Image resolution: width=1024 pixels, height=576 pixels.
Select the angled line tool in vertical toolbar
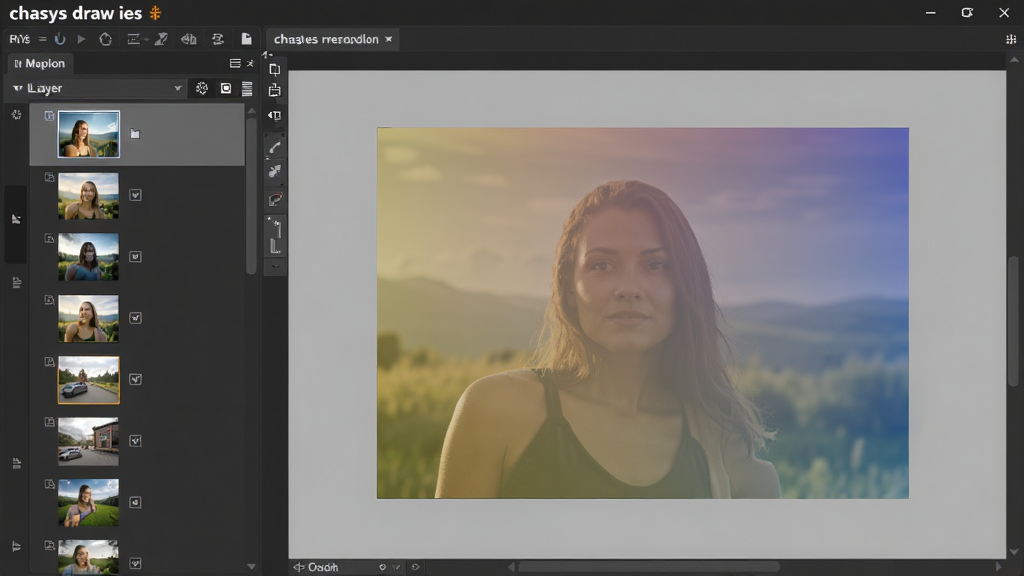coord(275,227)
